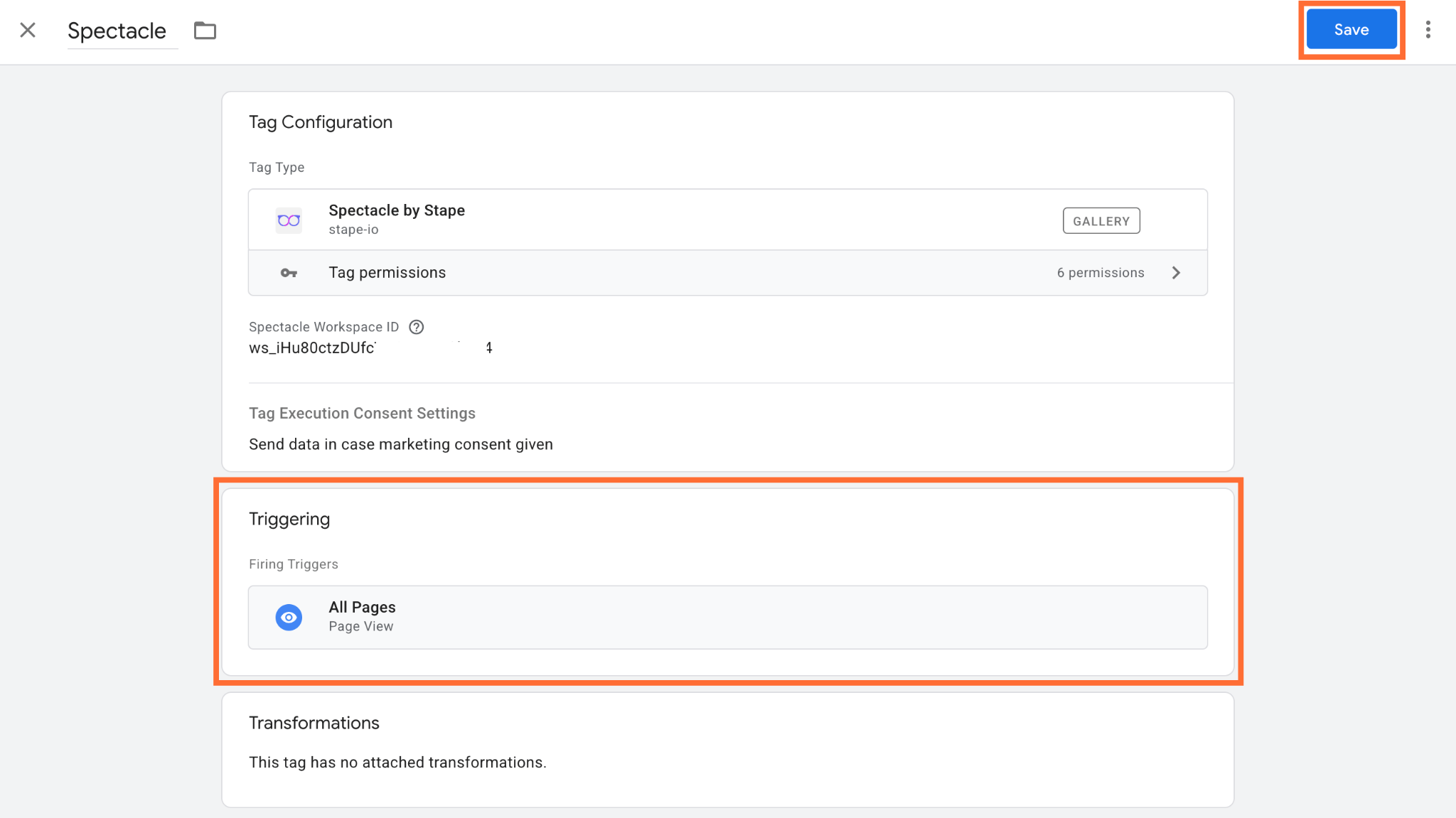Image resolution: width=1456 pixels, height=818 pixels.
Task: Click the key icon for Tag permissions
Action: pos(289,273)
